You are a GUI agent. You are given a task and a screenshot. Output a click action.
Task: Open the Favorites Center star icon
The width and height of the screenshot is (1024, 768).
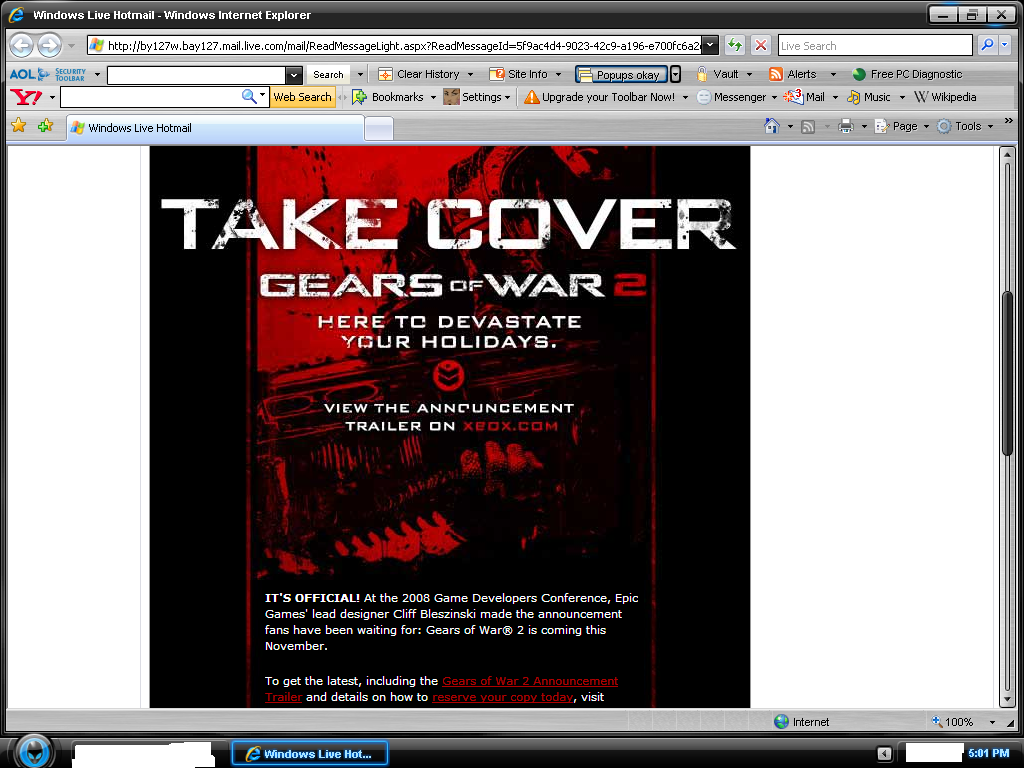point(19,125)
